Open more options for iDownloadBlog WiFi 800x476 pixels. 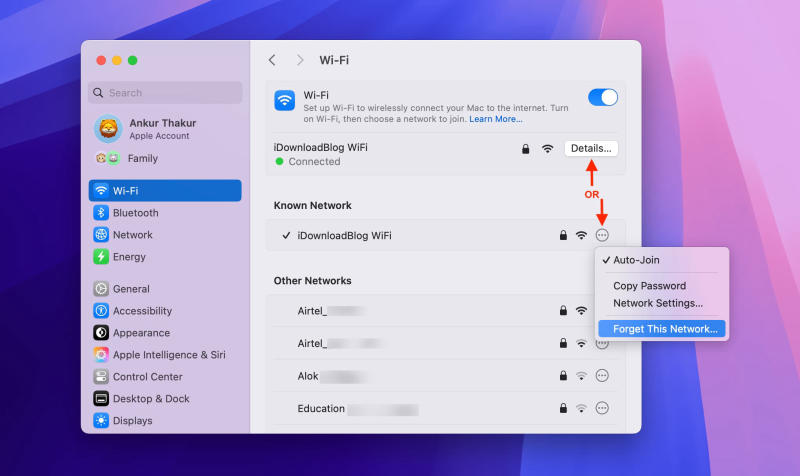pyautogui.click(x=602, y=235)
